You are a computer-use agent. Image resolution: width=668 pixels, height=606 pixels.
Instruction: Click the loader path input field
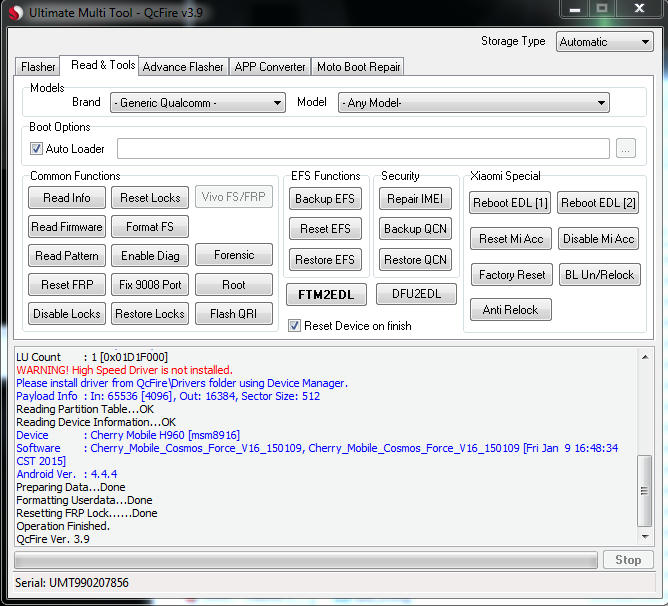(363, 149)
